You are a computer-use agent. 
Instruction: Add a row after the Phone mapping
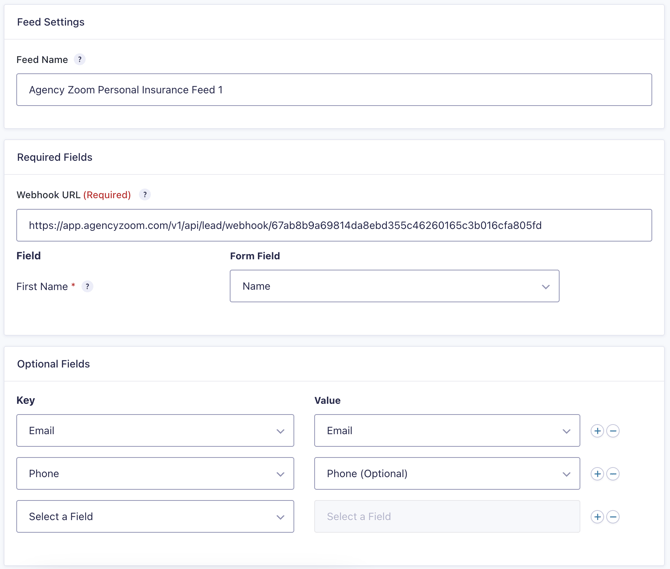(x=597, y=474)
